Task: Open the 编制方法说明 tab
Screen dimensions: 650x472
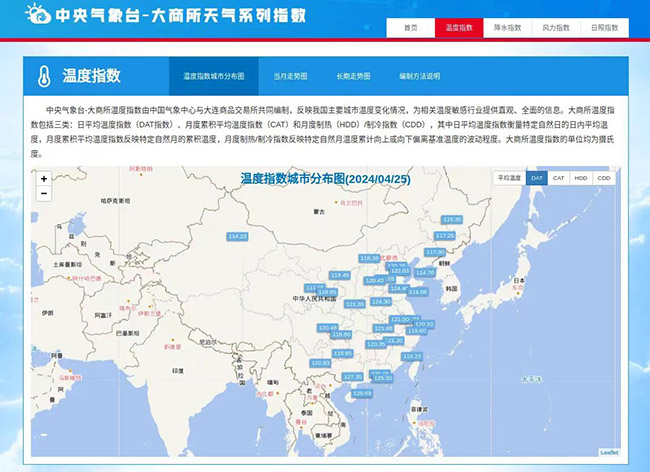Action: [419, 76]
